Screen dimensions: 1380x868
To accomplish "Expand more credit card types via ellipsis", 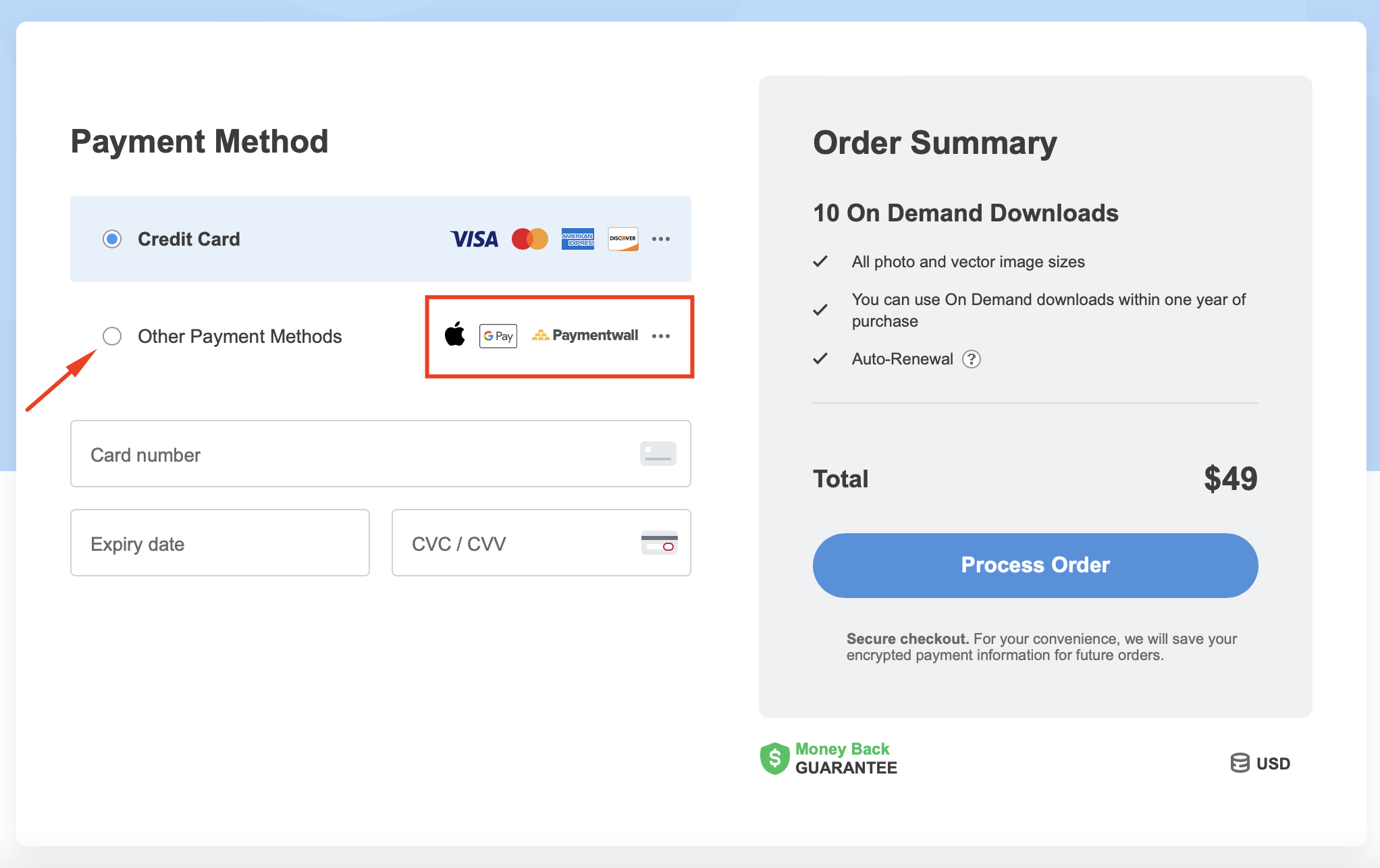I will 661,239.
